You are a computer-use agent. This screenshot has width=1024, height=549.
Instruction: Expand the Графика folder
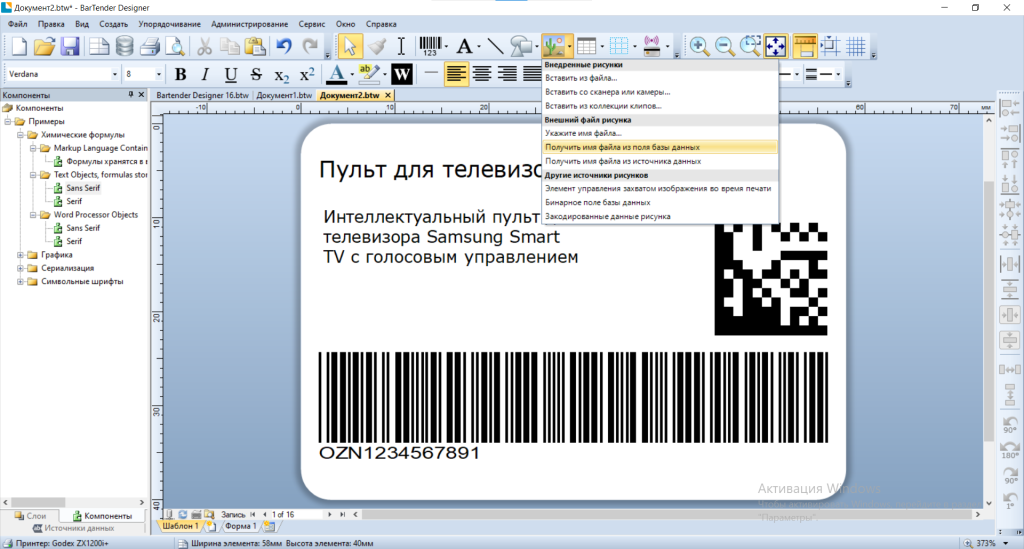(20, 255)
